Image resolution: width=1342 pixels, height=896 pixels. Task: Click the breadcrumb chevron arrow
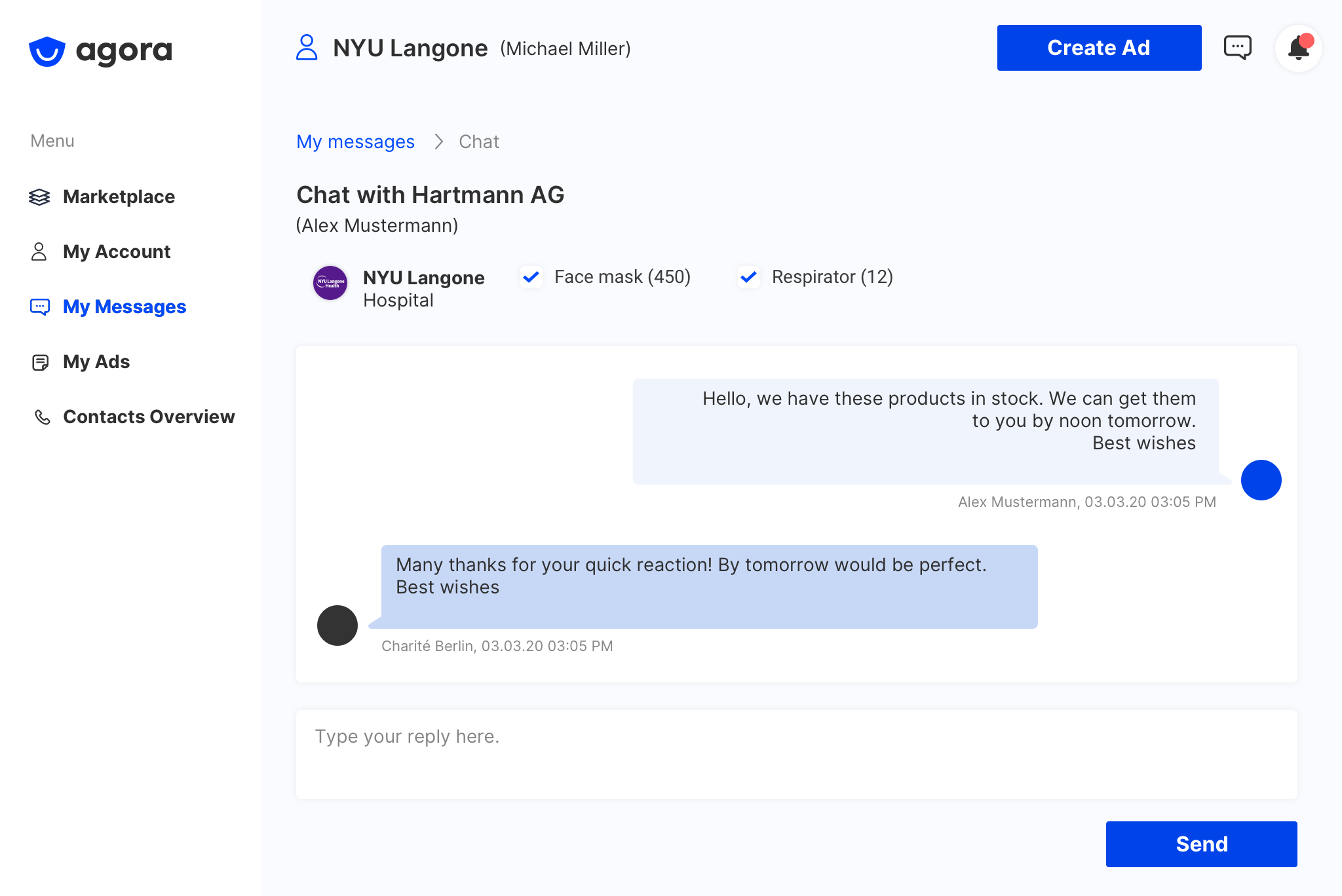(438, 141)
